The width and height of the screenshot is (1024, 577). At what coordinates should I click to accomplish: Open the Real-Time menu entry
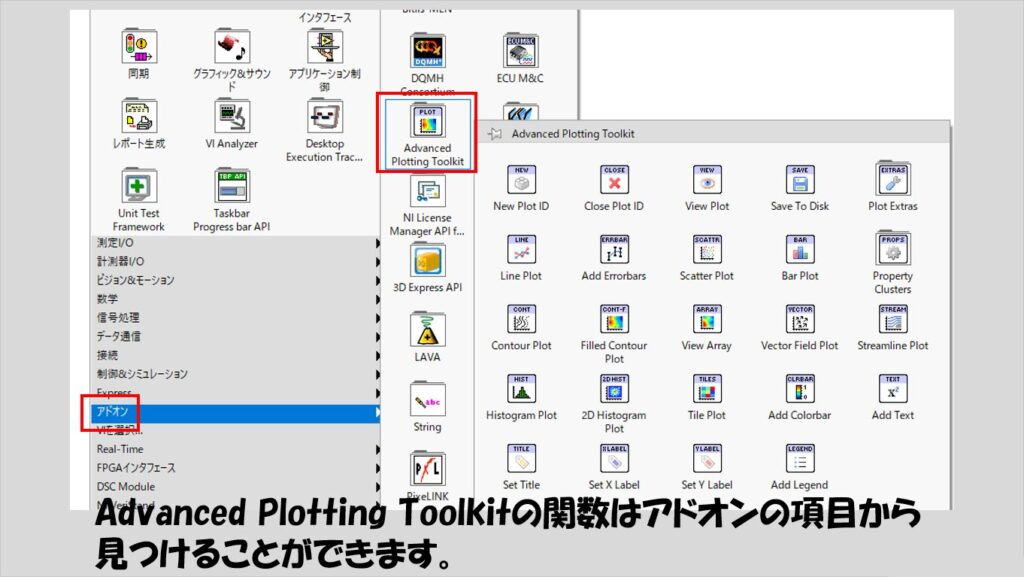click(120, 450)
